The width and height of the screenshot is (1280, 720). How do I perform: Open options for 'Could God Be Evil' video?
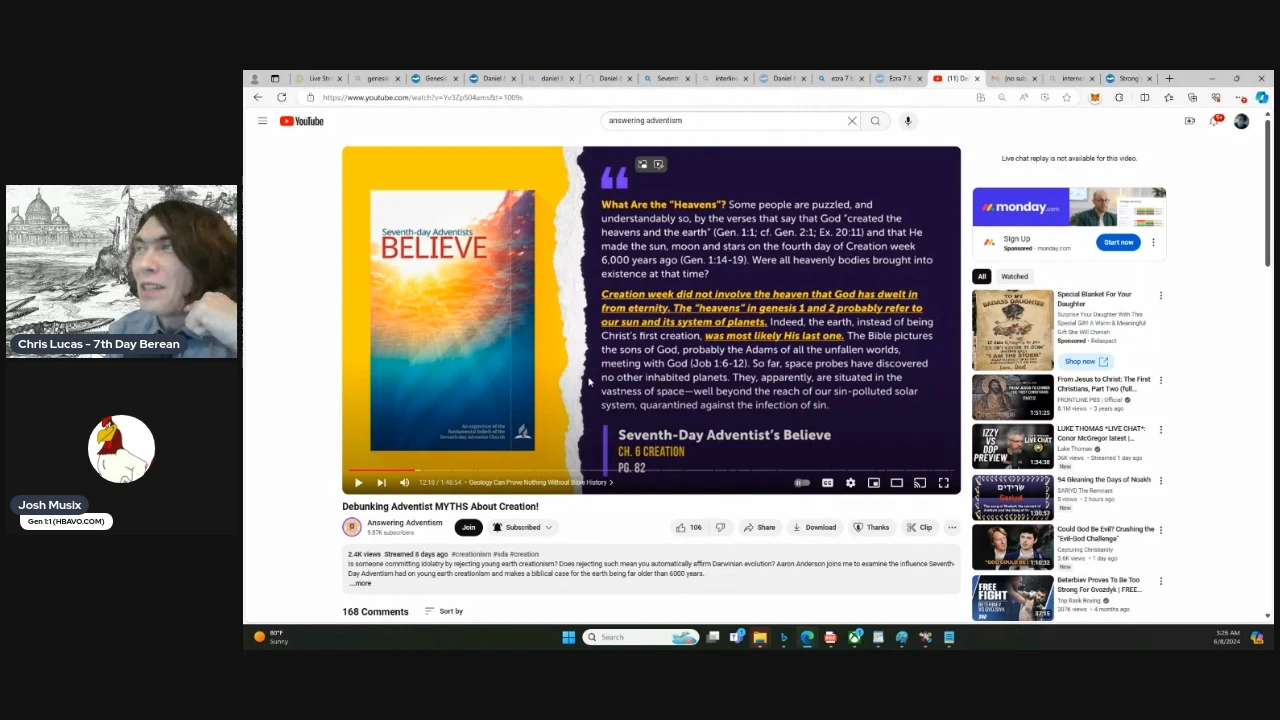[x=1161, y=530]
